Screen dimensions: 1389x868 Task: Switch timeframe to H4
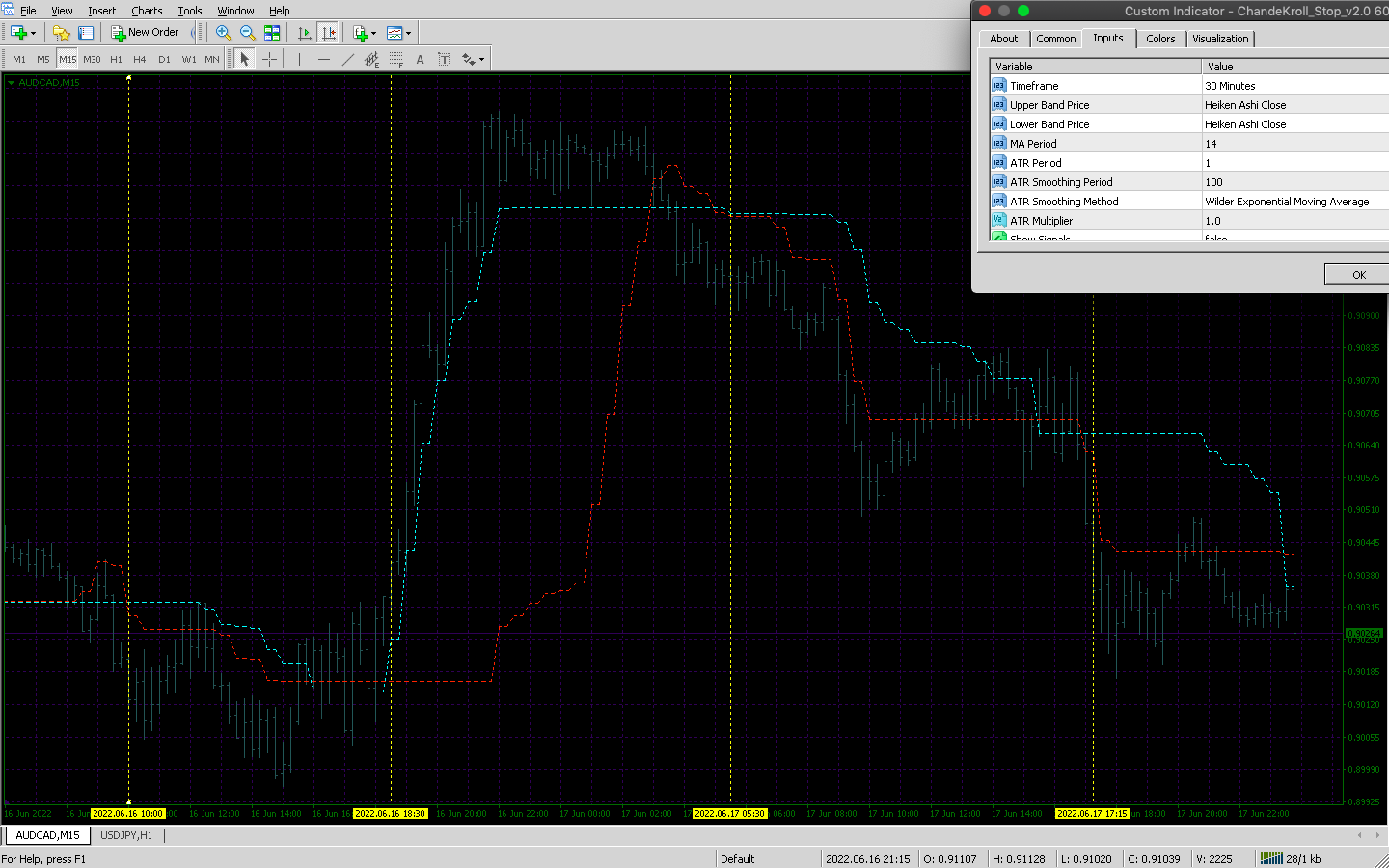point(140,59)
